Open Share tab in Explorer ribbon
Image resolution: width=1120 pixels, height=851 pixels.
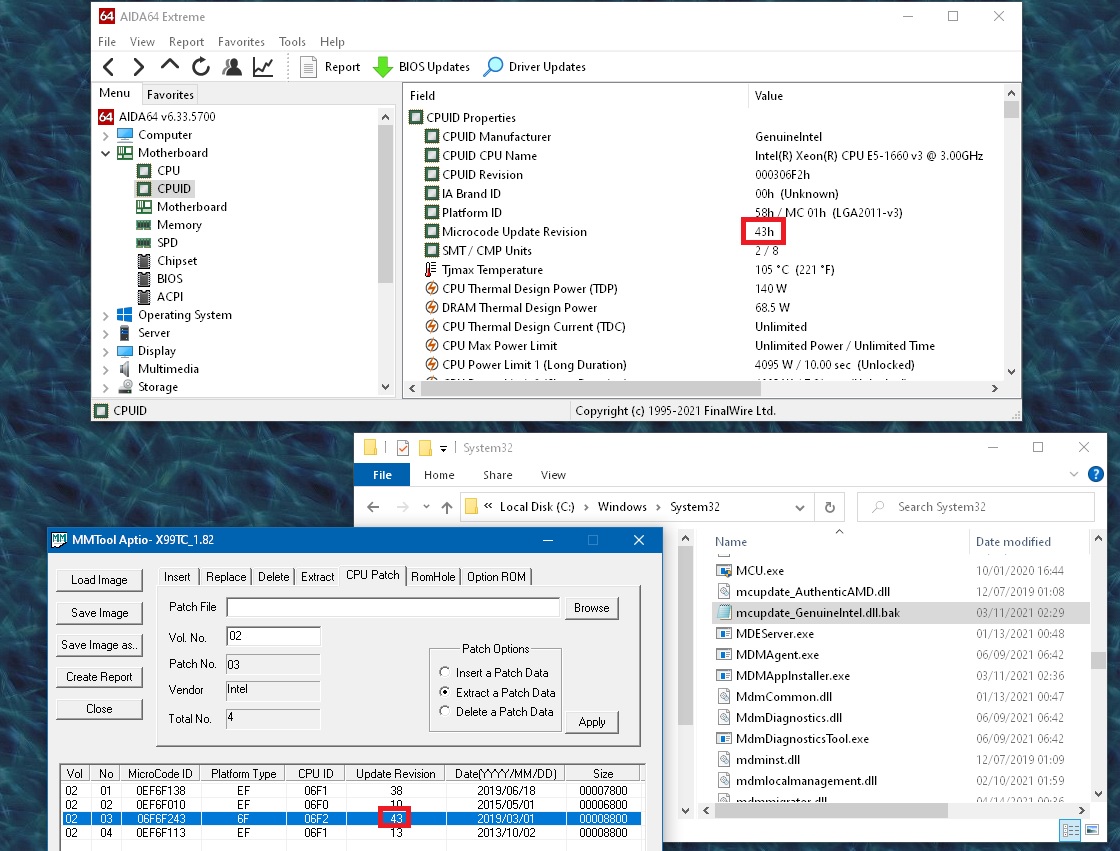497,475
